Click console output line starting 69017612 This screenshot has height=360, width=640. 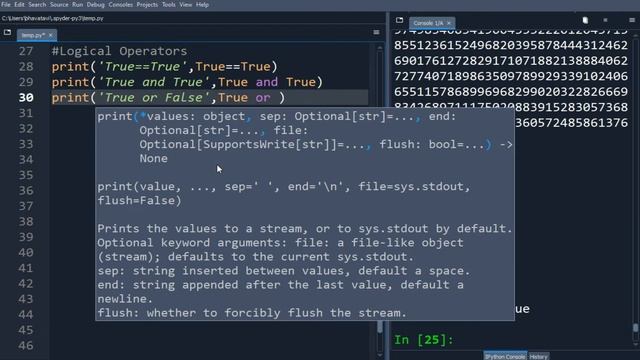coord(511,61)
